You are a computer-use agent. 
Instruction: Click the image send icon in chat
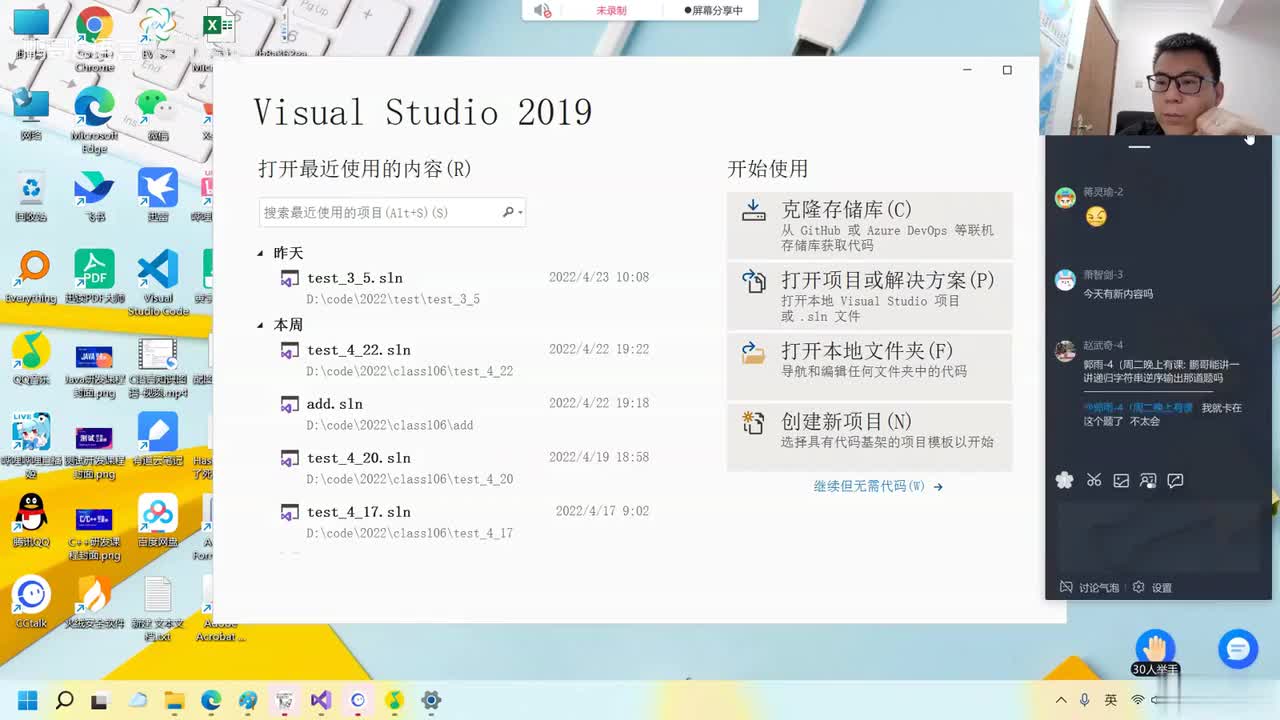[1121, 481]
